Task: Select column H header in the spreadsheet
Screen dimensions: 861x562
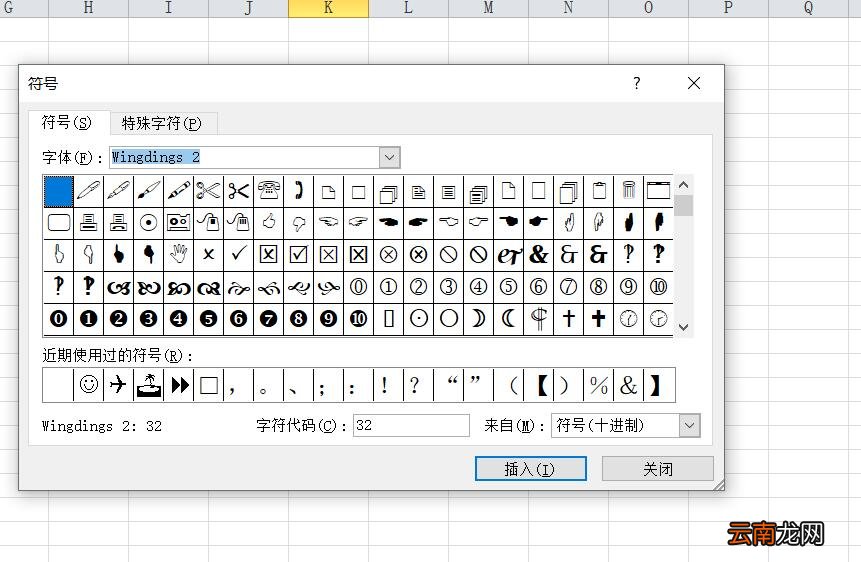Action: (88, 8)
